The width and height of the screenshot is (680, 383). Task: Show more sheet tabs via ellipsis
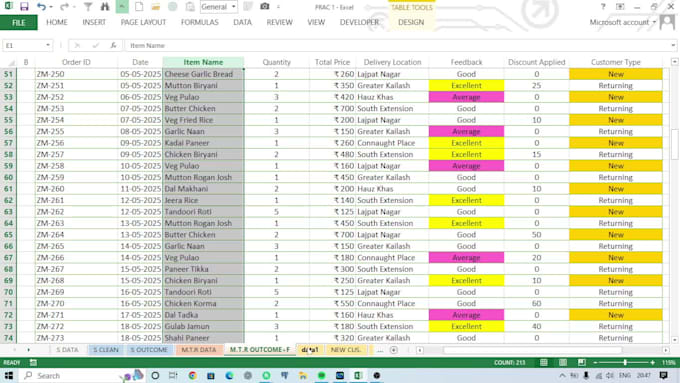(380, 350)
